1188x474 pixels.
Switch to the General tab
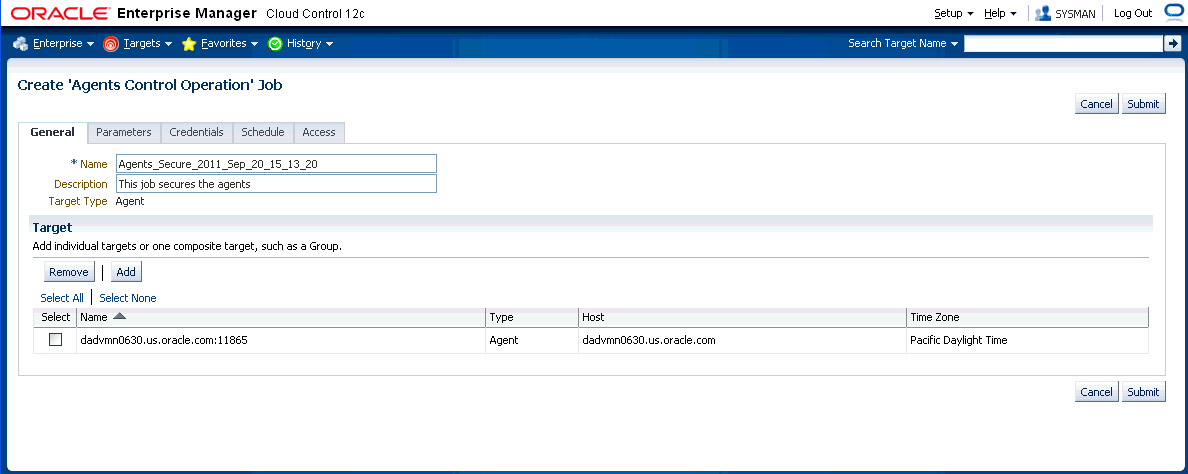pyautogui.click(x=52, y=132)
